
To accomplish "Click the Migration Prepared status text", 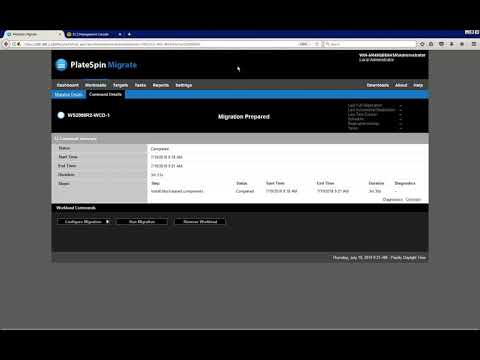I will 244,117.
